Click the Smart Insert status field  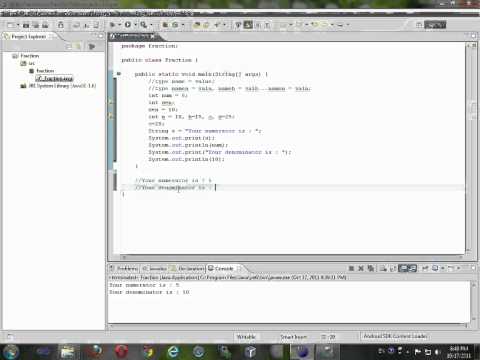point(293,337)
